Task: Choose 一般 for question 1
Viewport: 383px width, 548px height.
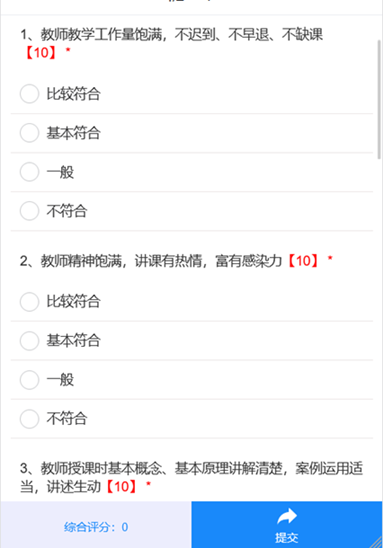Action: (192, 172)
